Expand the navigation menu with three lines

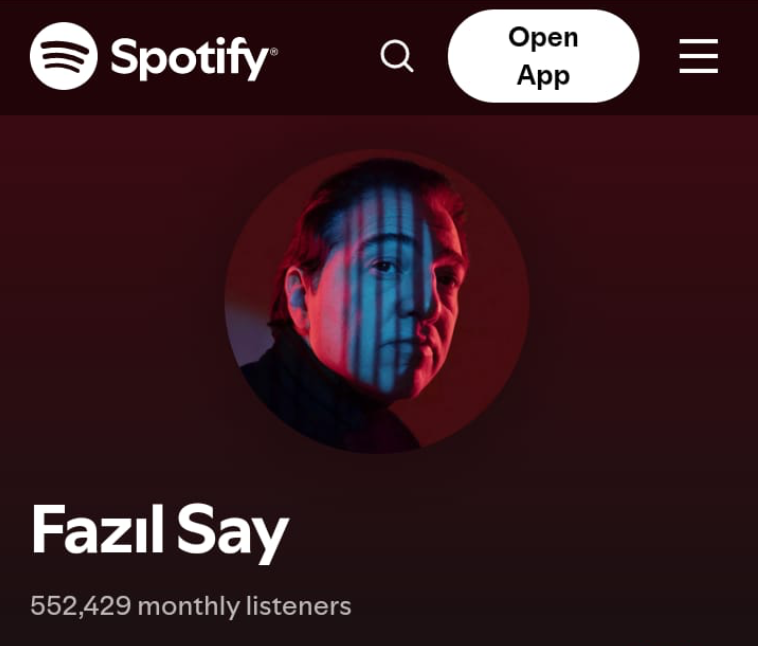click(698, 56)
